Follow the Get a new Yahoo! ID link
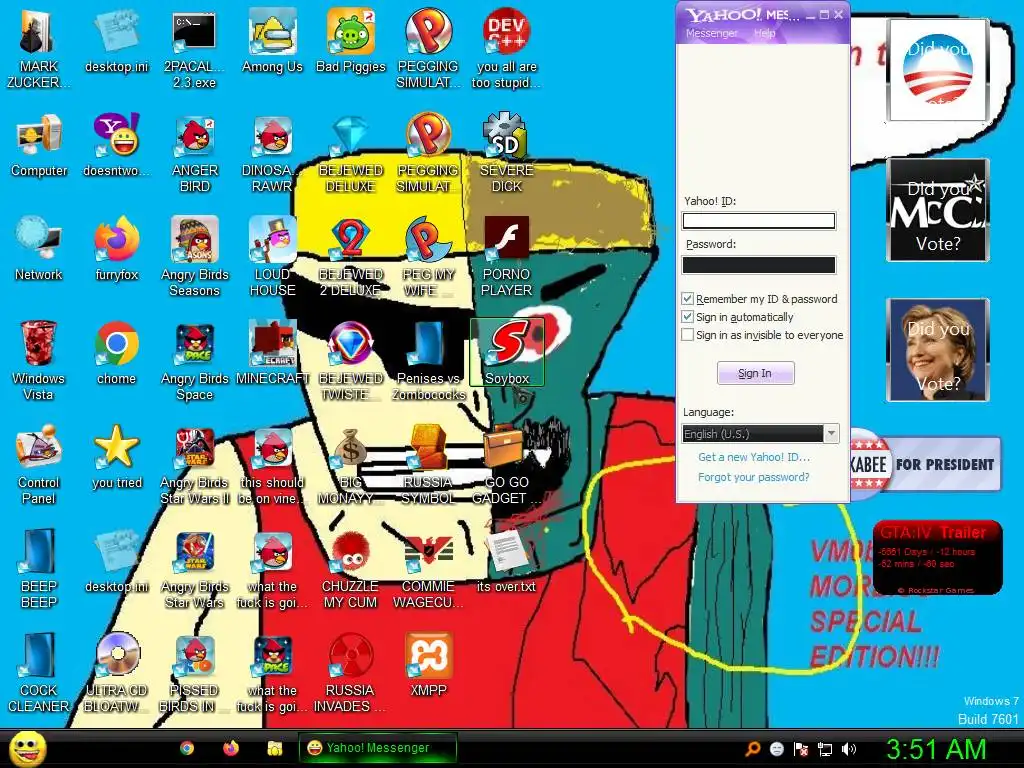The height and width of the screenshot is (768, 1024). tap(754, 457)
